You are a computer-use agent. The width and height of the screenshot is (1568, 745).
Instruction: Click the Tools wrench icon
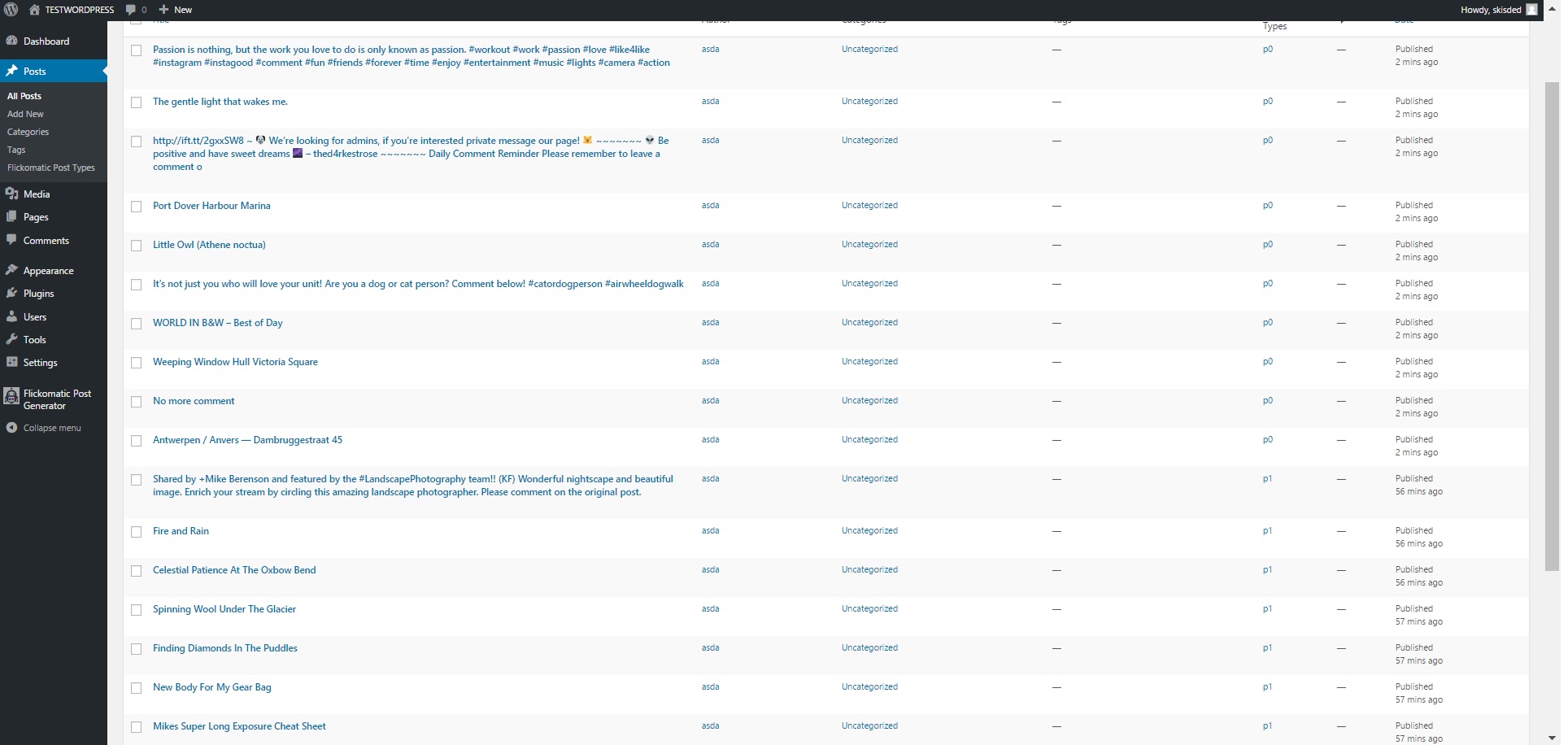(x=11, y=339)
